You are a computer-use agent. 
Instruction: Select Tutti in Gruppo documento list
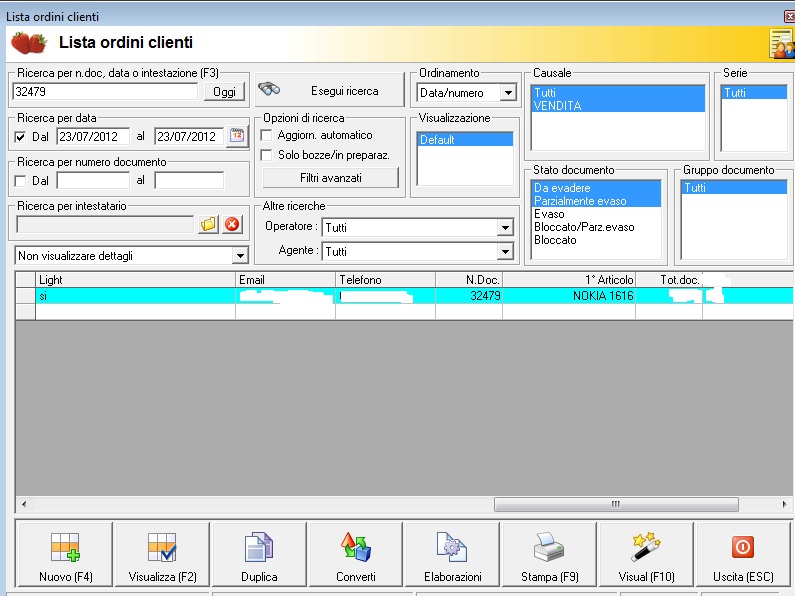(734, 188)
